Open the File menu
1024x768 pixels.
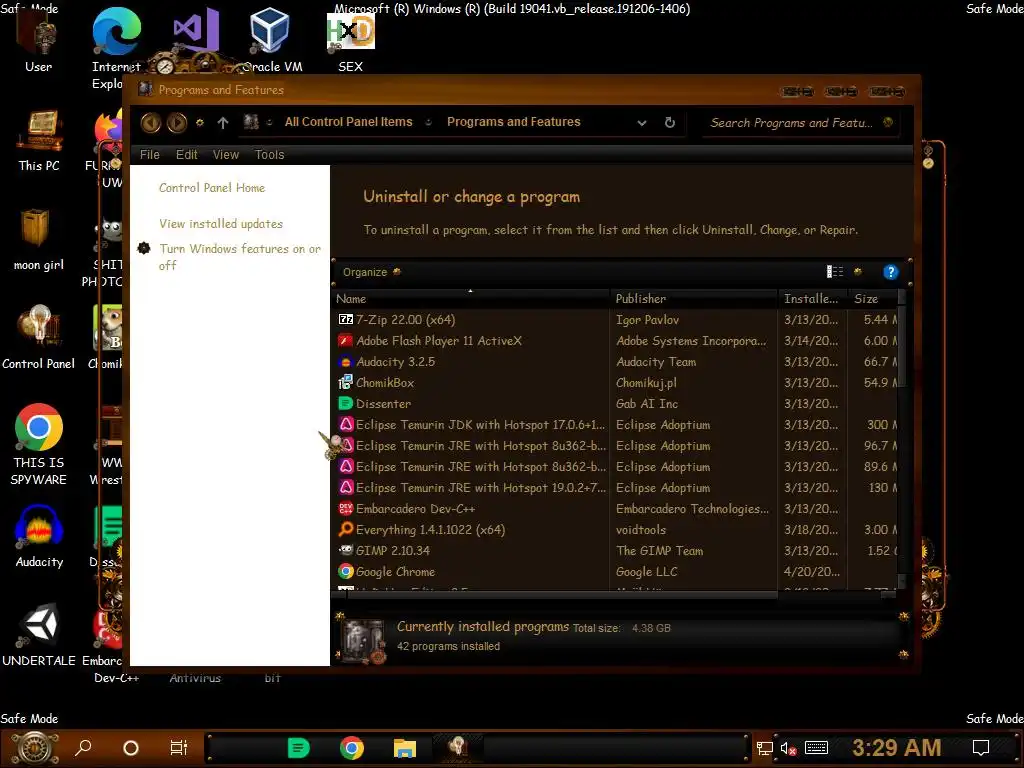click(x=150, y=155)
